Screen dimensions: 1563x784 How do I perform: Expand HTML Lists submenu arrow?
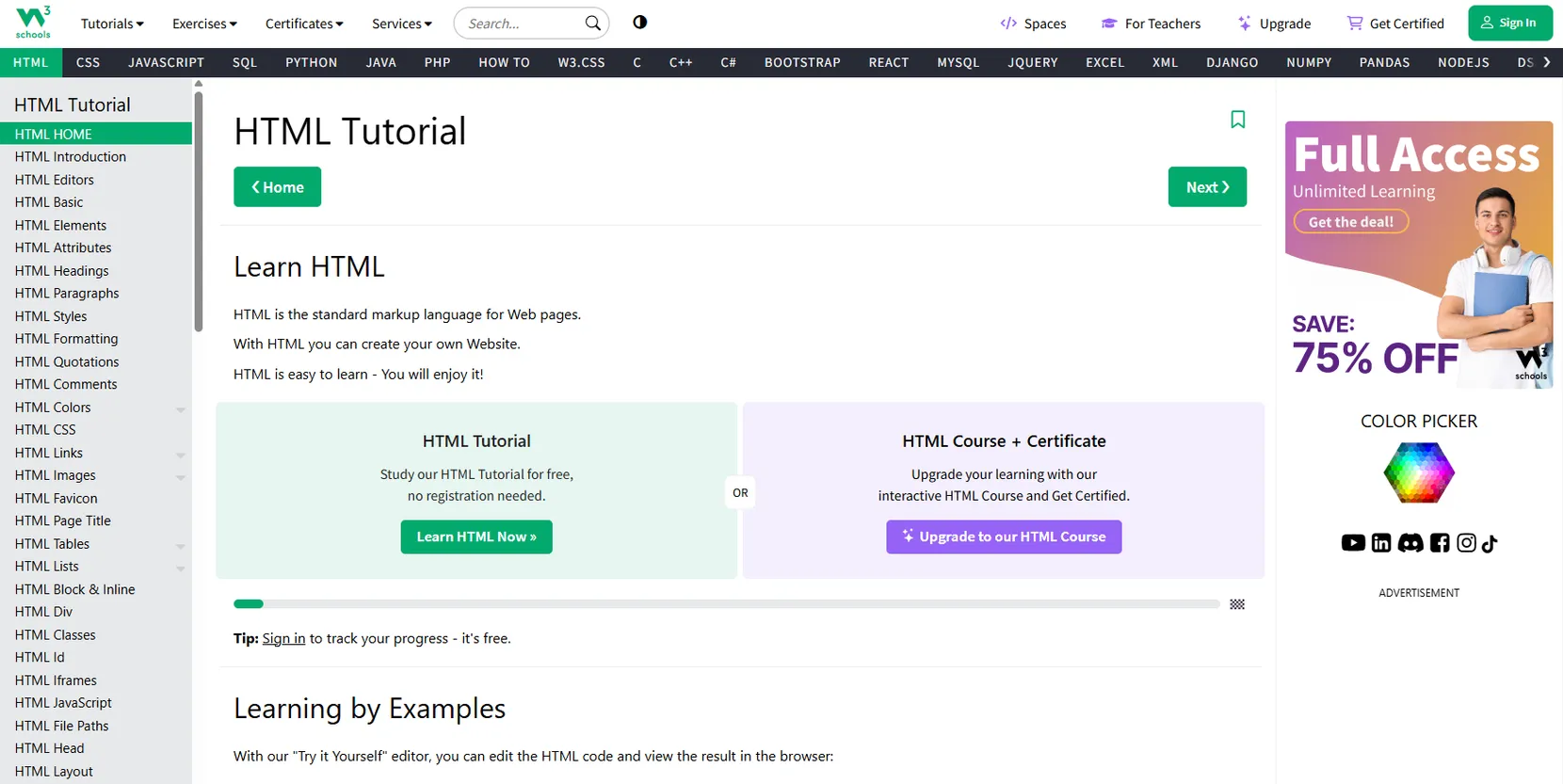(x=181, y=568)
